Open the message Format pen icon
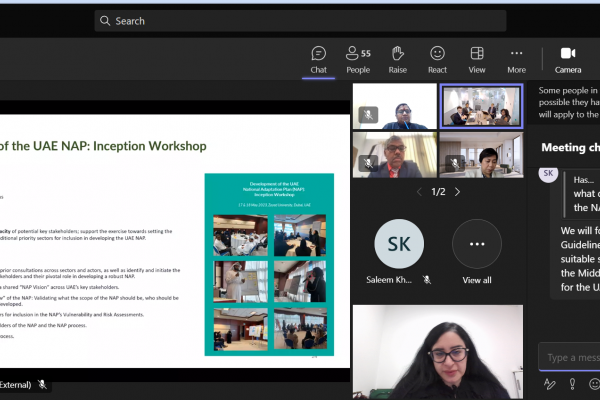Viewport: 600px width, 400px height. point(549,383)
